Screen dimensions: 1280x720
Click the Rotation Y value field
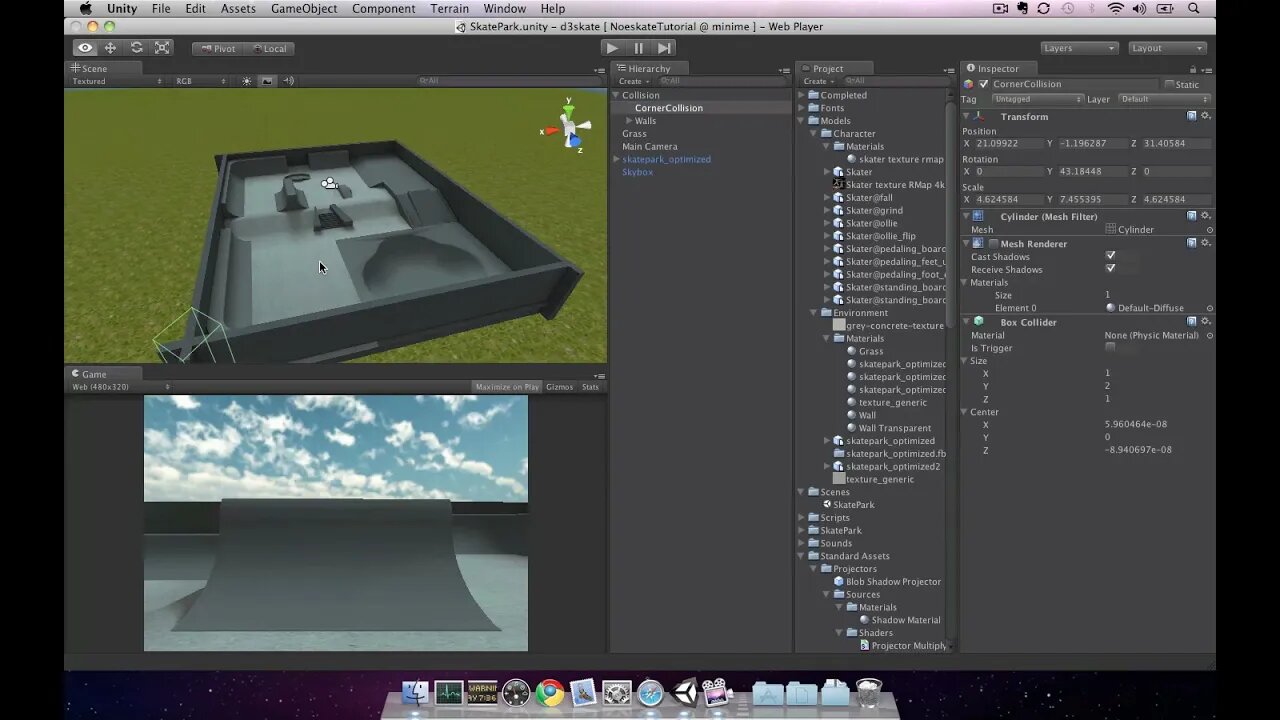point(1092,172)
